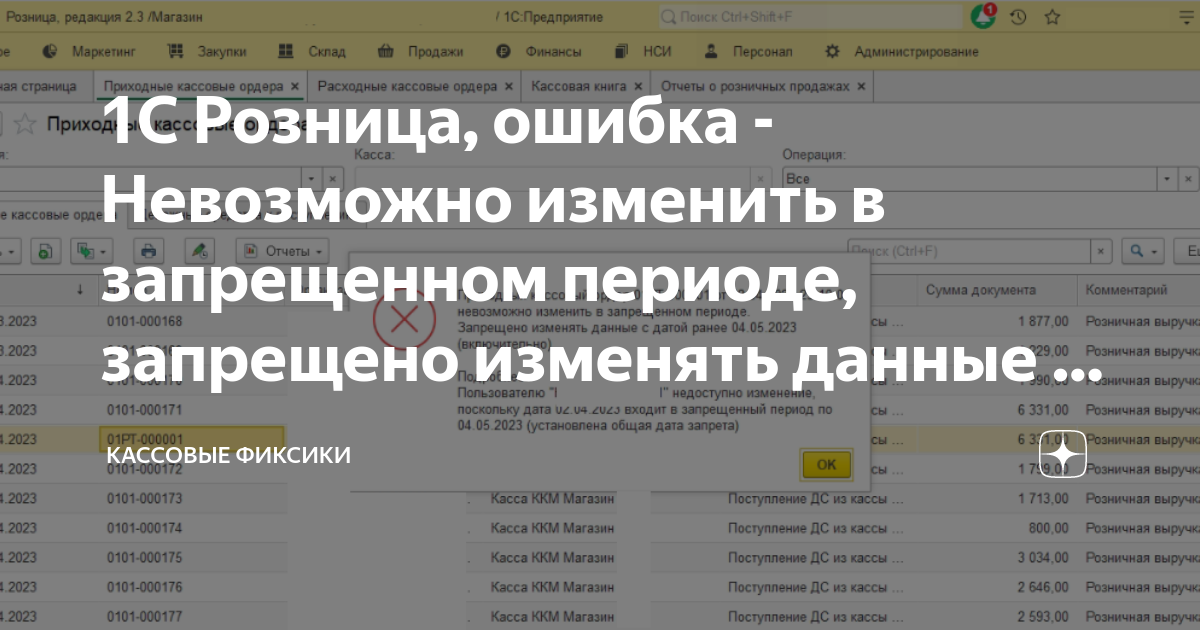Select row number 0101-000173
This screenshot has width=1200, height=630.
(145, 498)
